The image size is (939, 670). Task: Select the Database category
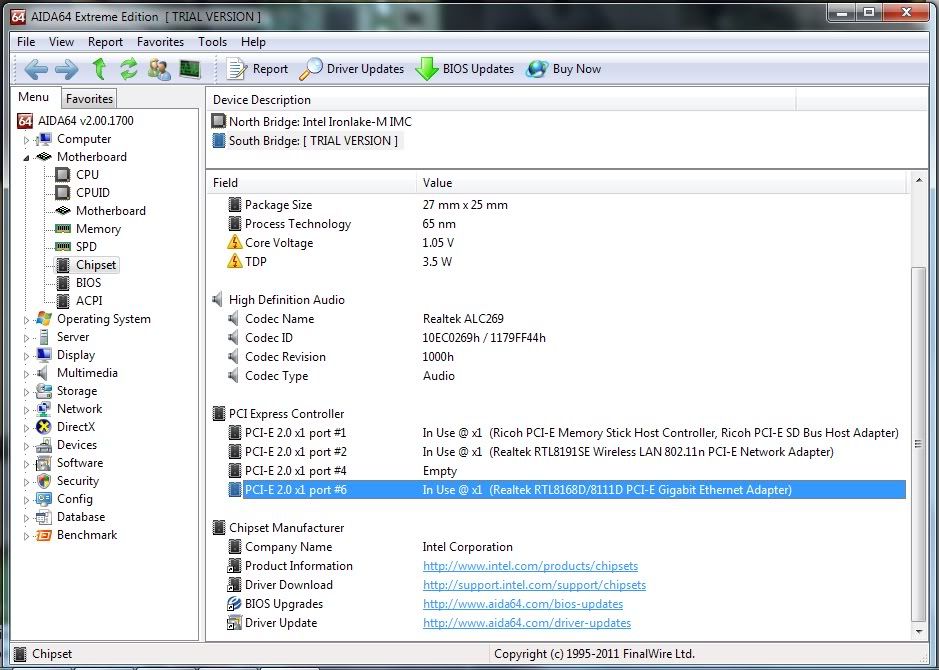[x=80, y=517]
